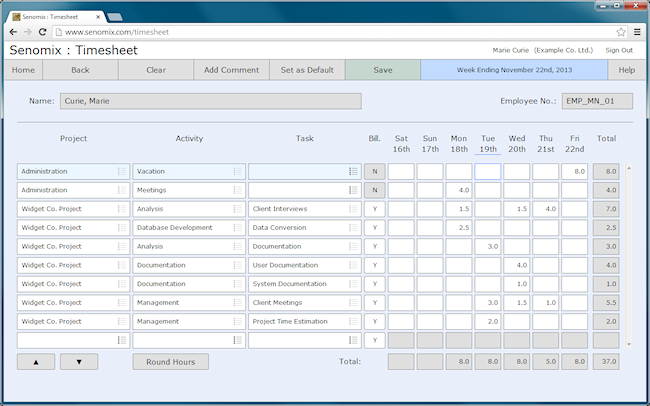Open the System Documentation task dropdown
This screenshot has width=650, height=406.
305,284
